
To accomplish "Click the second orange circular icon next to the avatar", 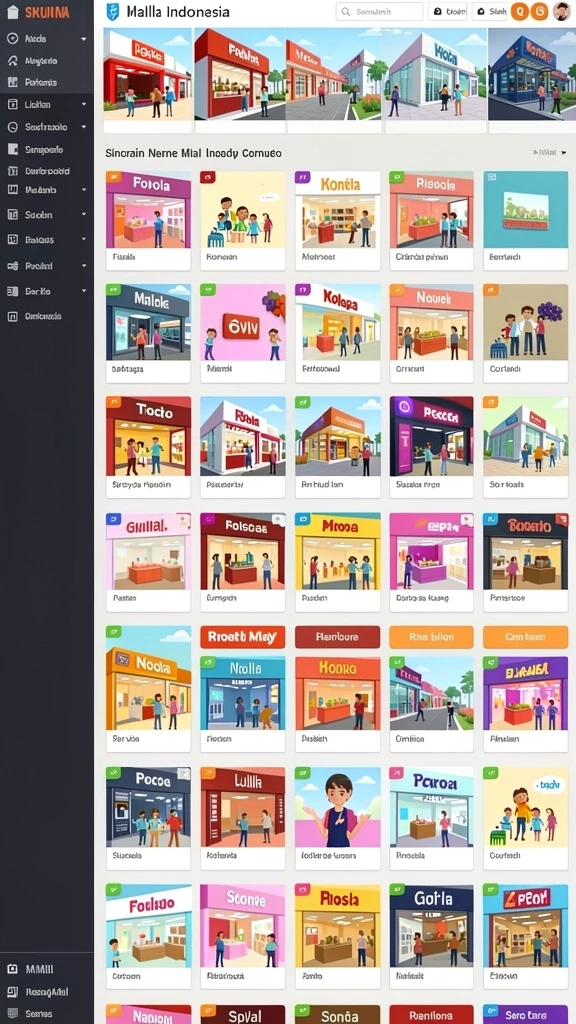I will [539, 11].
